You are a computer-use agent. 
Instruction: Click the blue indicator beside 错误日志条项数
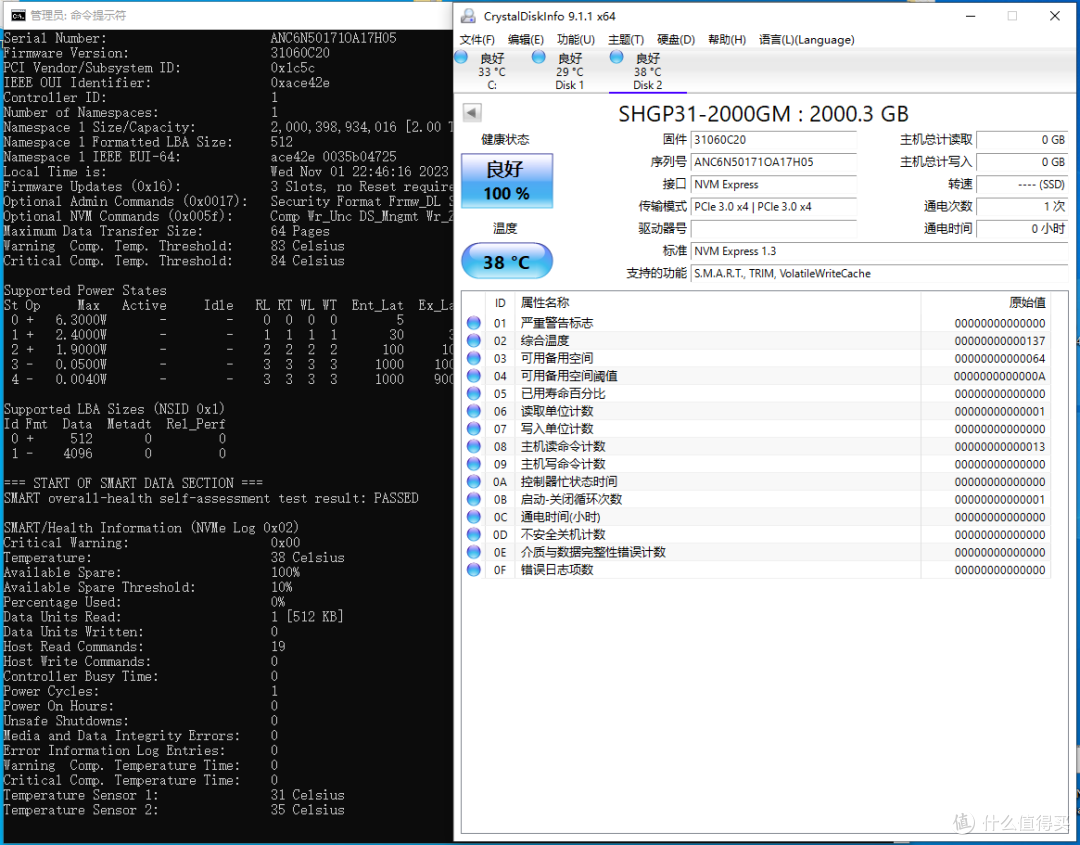(472, 569)
